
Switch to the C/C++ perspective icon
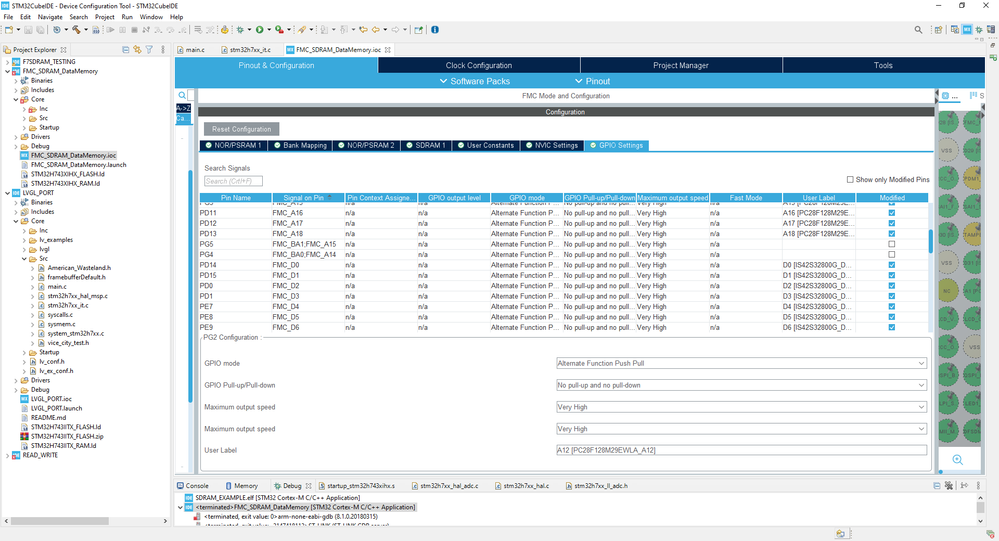tap(954, 29)
